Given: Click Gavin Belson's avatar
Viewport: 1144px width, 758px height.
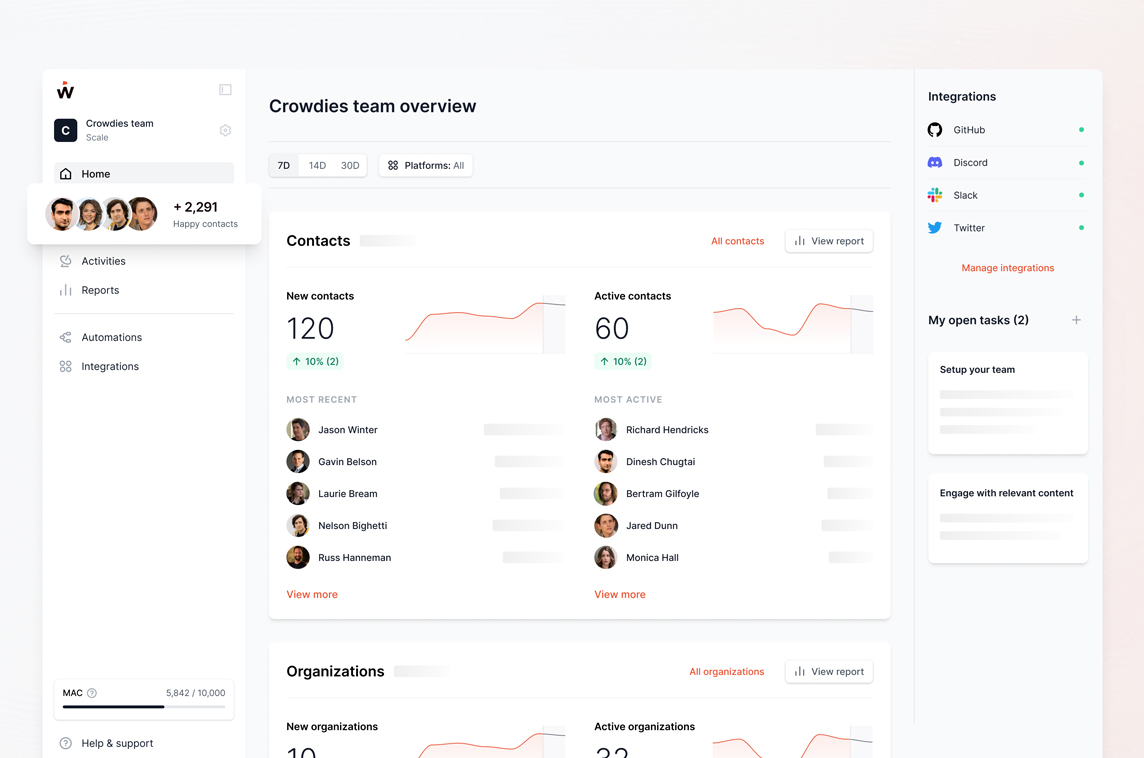Looking at the screenshot, I should pyautogui.click(x=298, y=462).
